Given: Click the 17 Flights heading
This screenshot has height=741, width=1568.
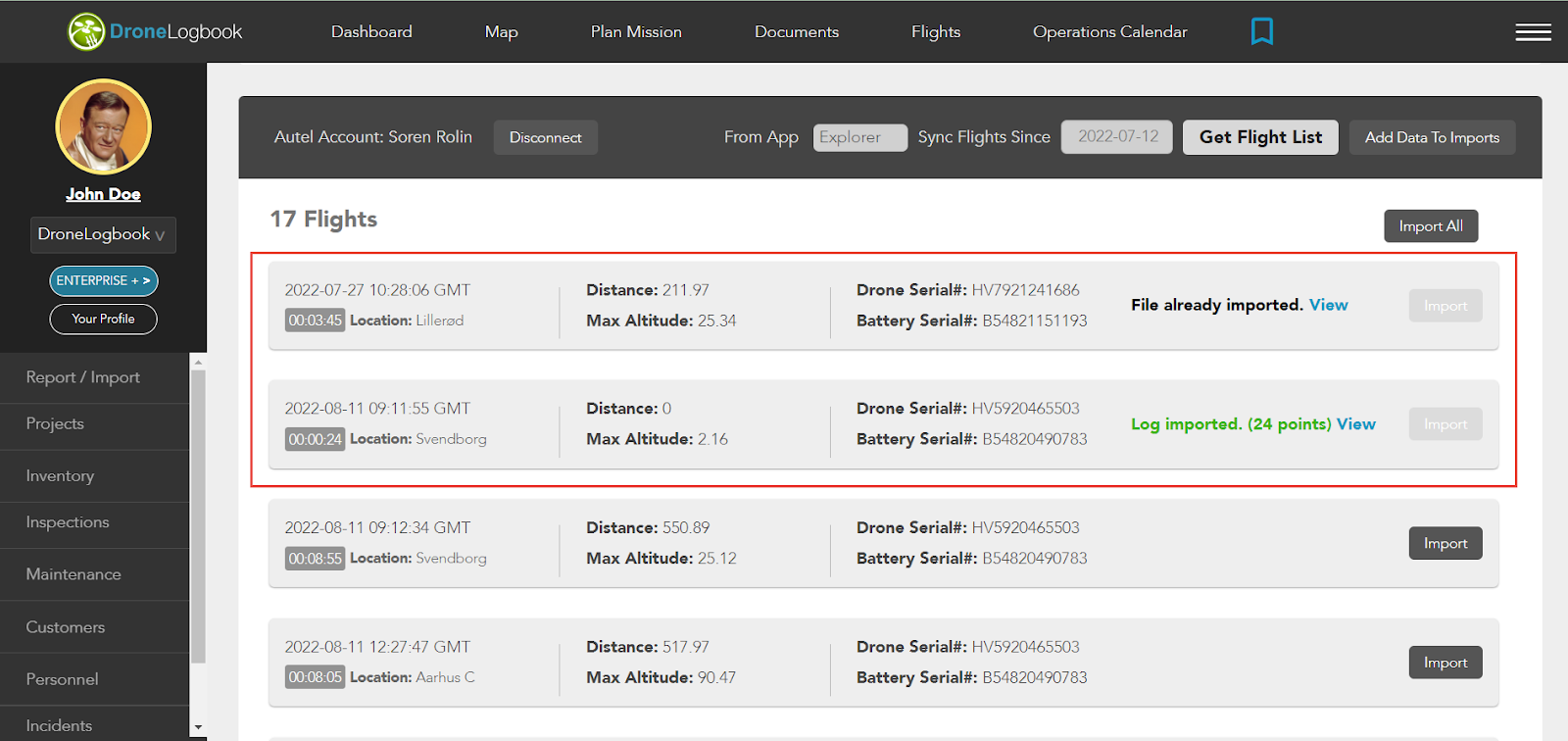Looking at the screenshot, I should (x=323, y=219).
